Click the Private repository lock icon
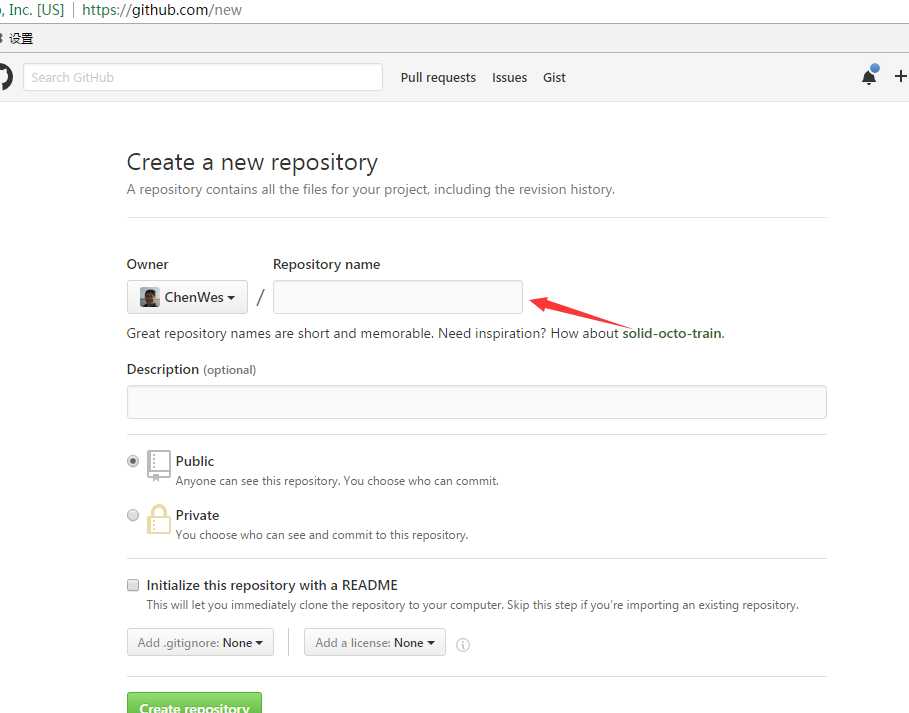 coord(158,519)
